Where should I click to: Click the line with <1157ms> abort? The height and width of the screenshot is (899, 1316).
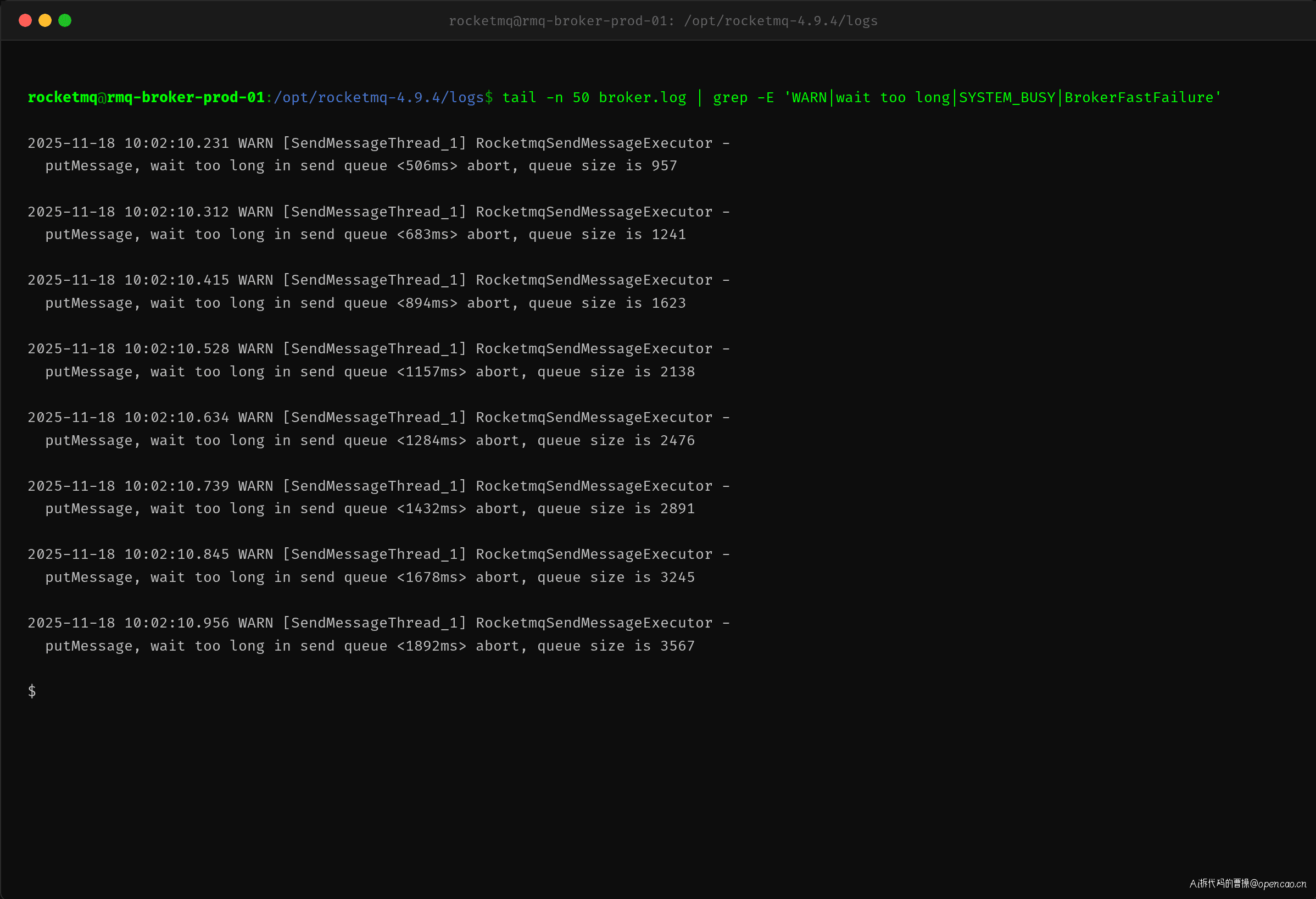pyautogui.click(x=370, y=371)
